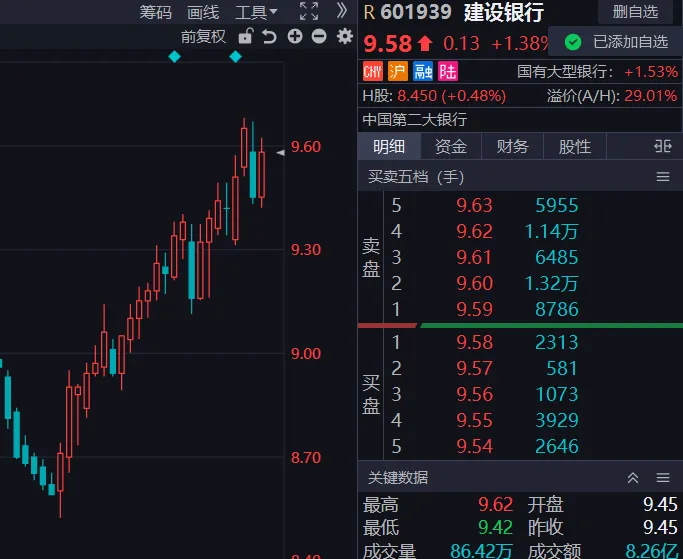Image resolution: width=683 pixels, height=559 pixels.
Task: Select sell level 3 price 9.61
Action: click(x=474, y=257)
